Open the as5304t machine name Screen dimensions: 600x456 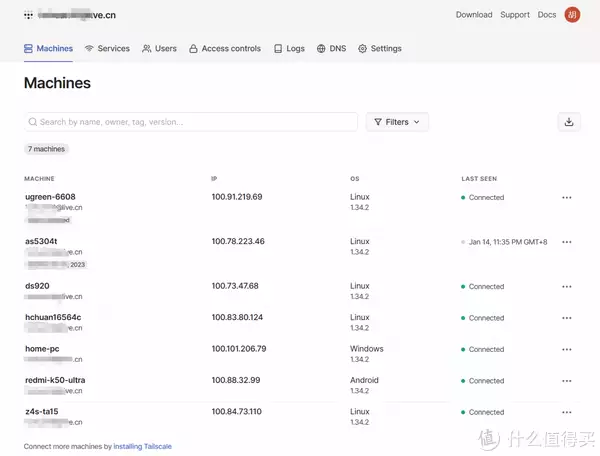[41, 241]
